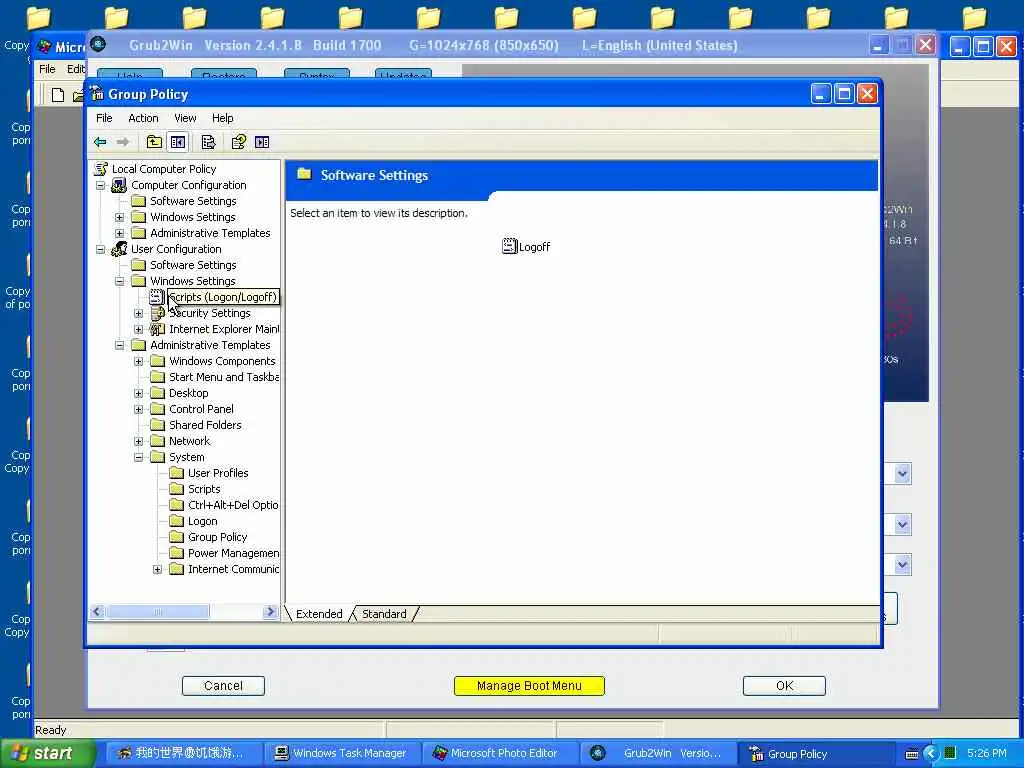Open the Logoff script item in right pane
Image resolution: width=1024 pixels, height=768 pixels.
point(526,247)
